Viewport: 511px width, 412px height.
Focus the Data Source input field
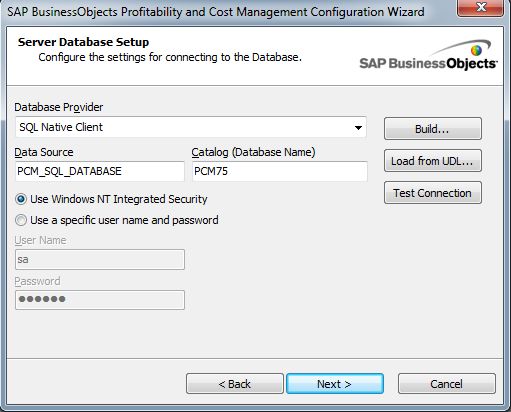point(100,171)
